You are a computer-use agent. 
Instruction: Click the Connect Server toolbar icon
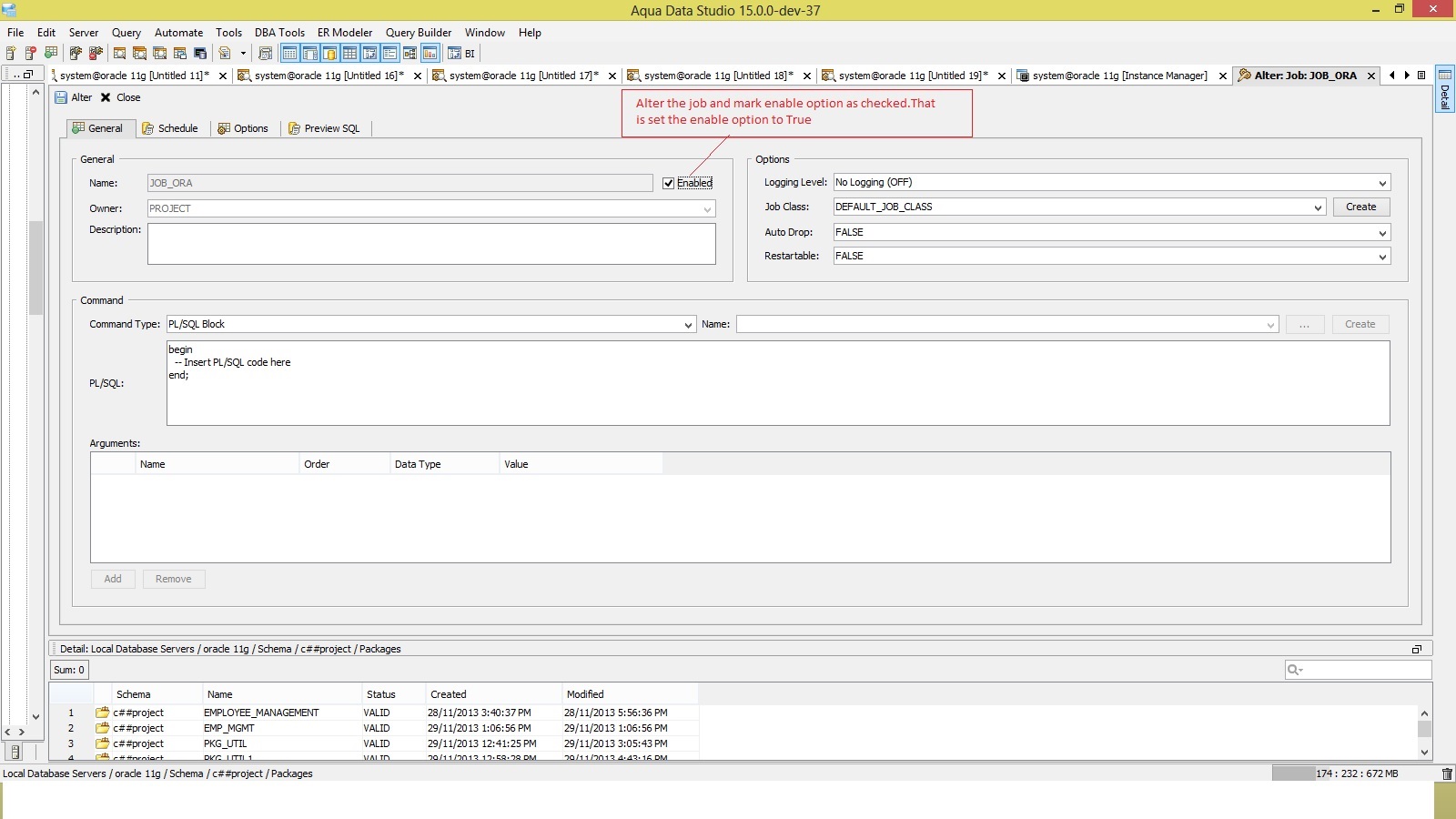(x=76, y=54)
